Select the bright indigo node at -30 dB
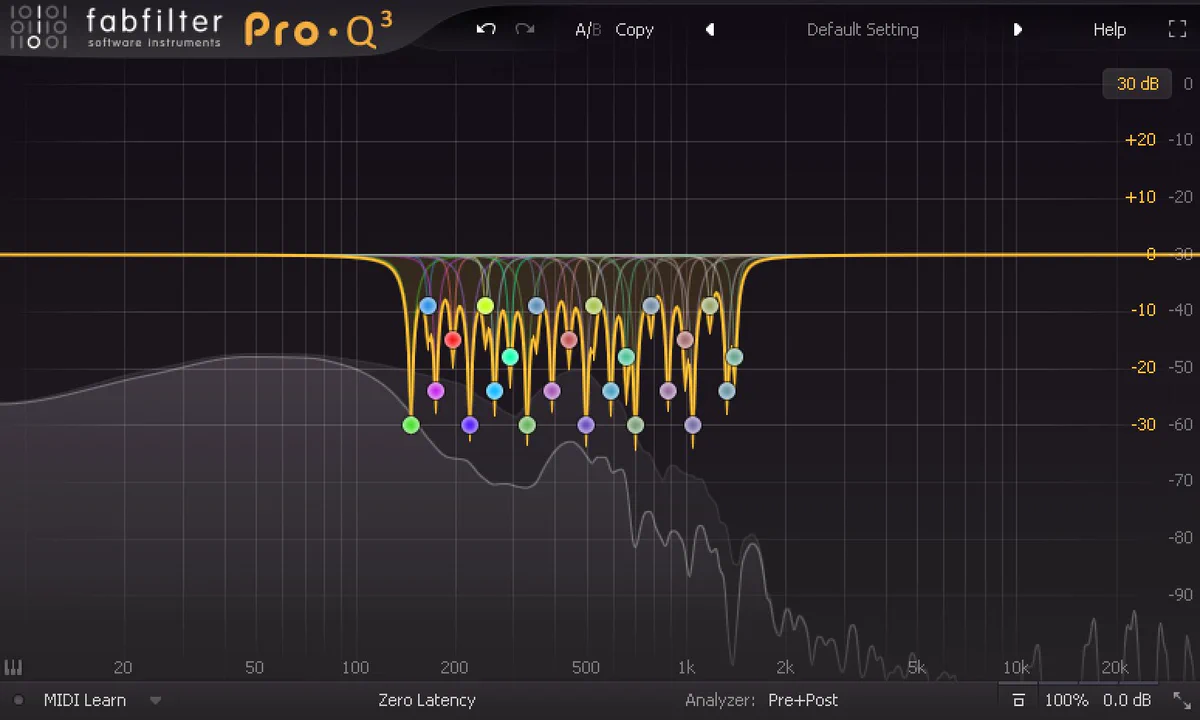Image resolution: width=1200 pixels, height=720 pixels. [469, 425]
